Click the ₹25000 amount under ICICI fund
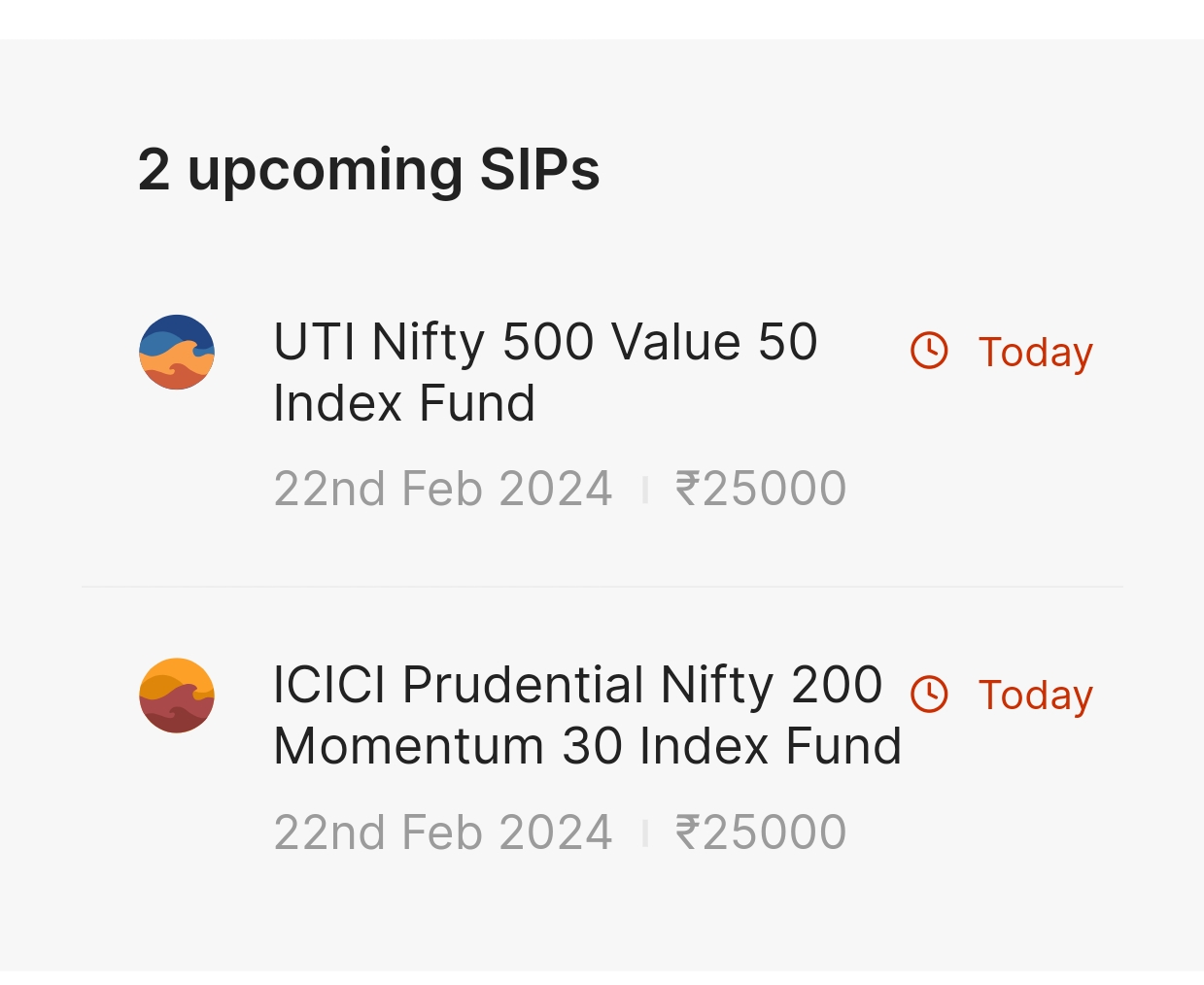Viewport: 1204px width, 985px height. [761, 832]
